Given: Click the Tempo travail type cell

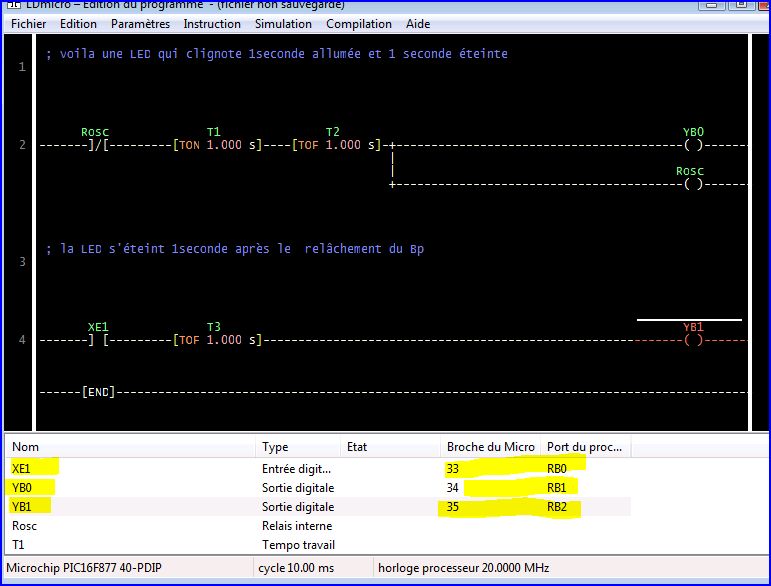Looking at the screenshot, I should [298, 545].
